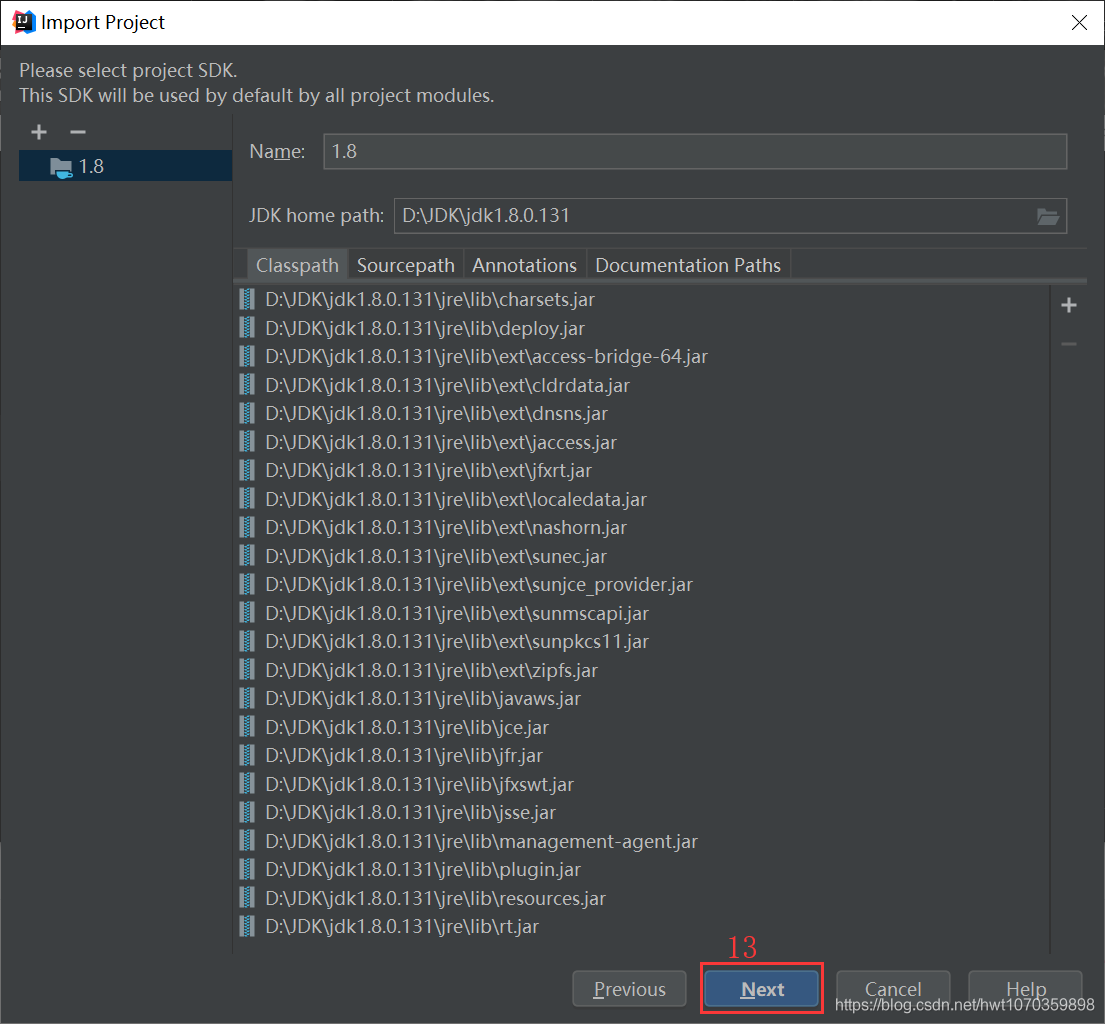Select the management-agent.jar entry
This screenshot has width=1105, height=1024.
tap(642, 842)
